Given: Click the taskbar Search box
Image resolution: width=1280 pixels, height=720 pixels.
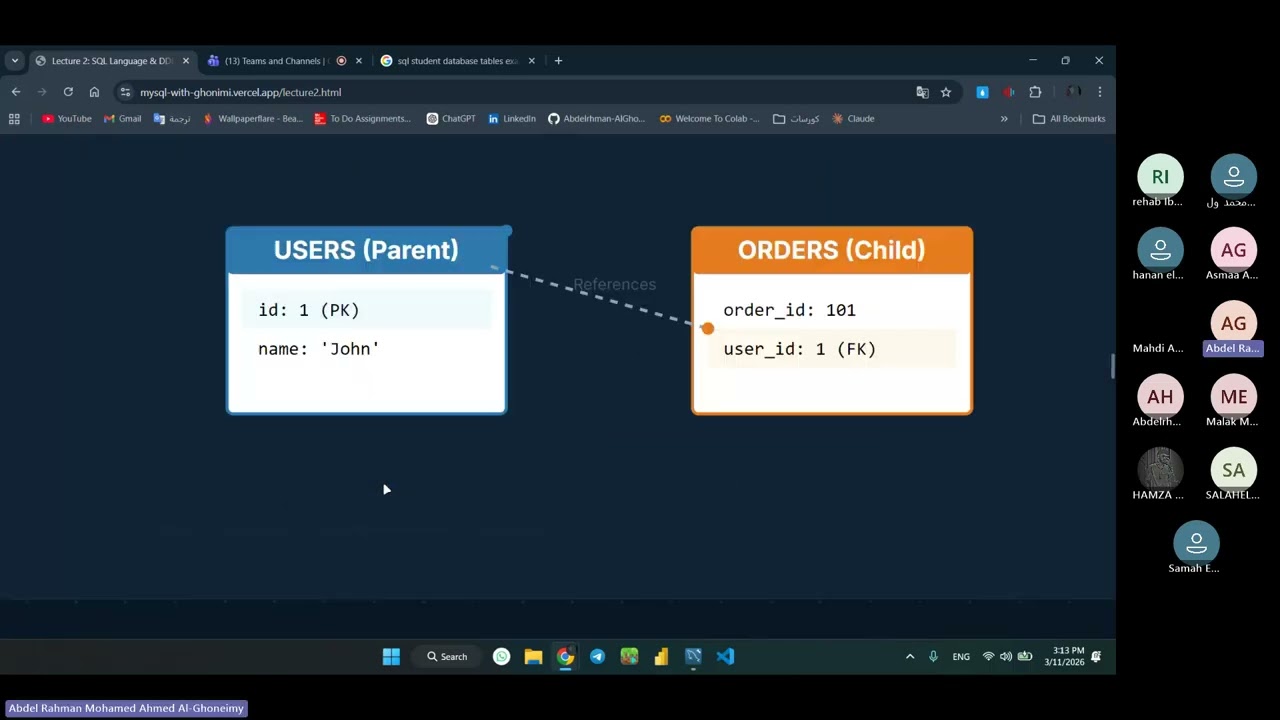Looking at the screenshot, I should (447, 657).
